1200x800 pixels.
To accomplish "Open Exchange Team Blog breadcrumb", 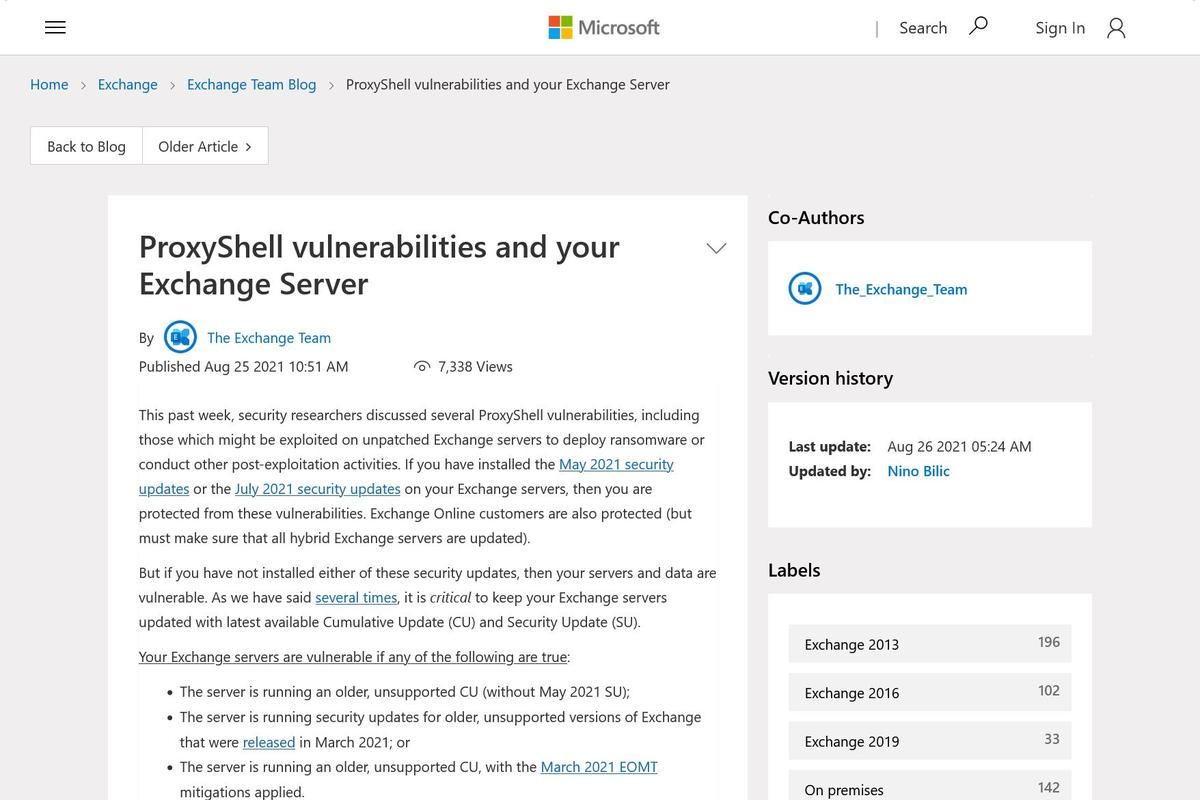I will (252, 84).
